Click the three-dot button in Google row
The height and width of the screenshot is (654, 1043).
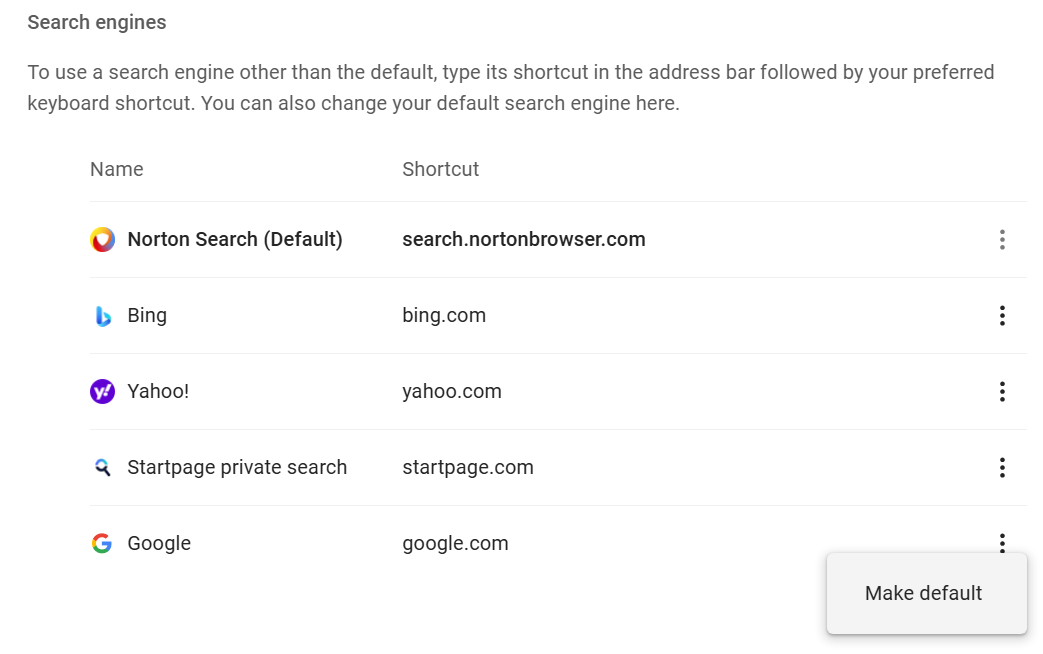point(1002,542)
